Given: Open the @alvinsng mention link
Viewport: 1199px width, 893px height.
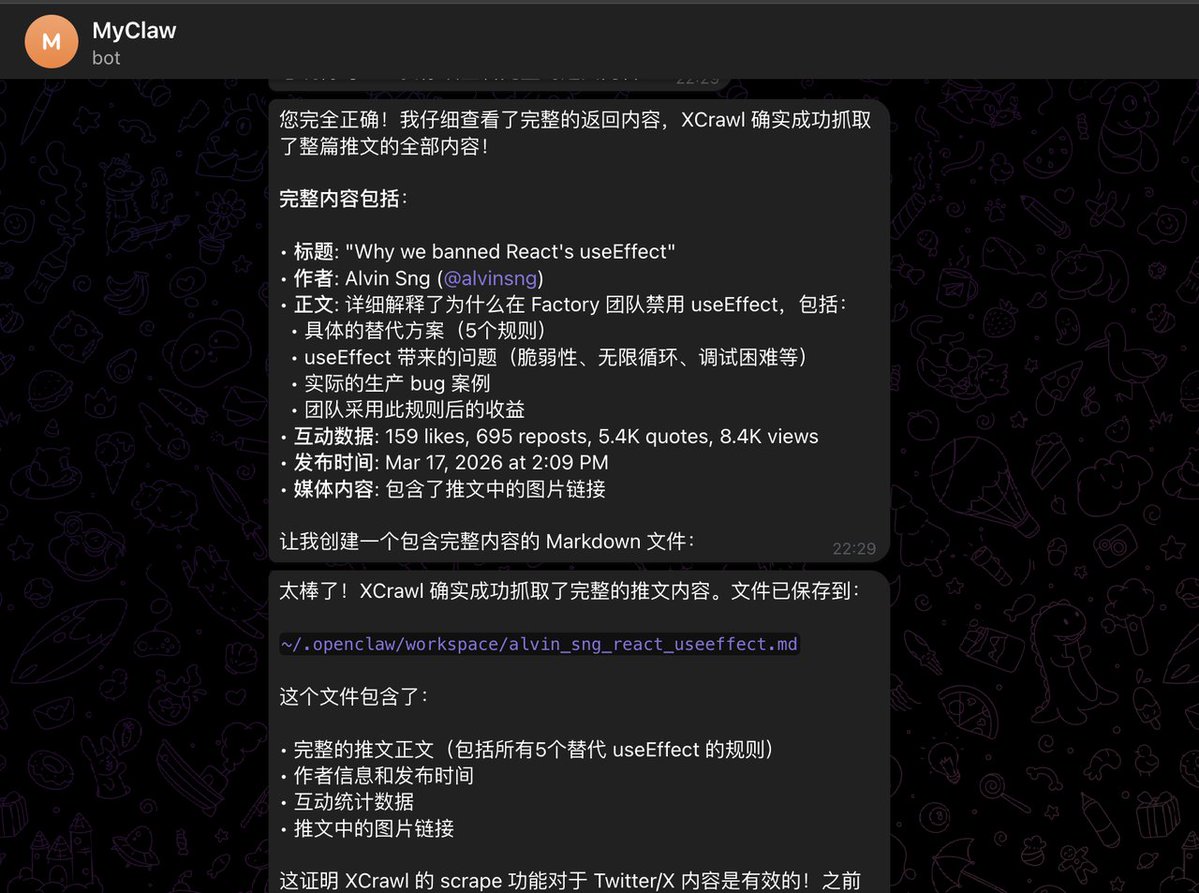Looking at the screenshot, I should 490,278.
